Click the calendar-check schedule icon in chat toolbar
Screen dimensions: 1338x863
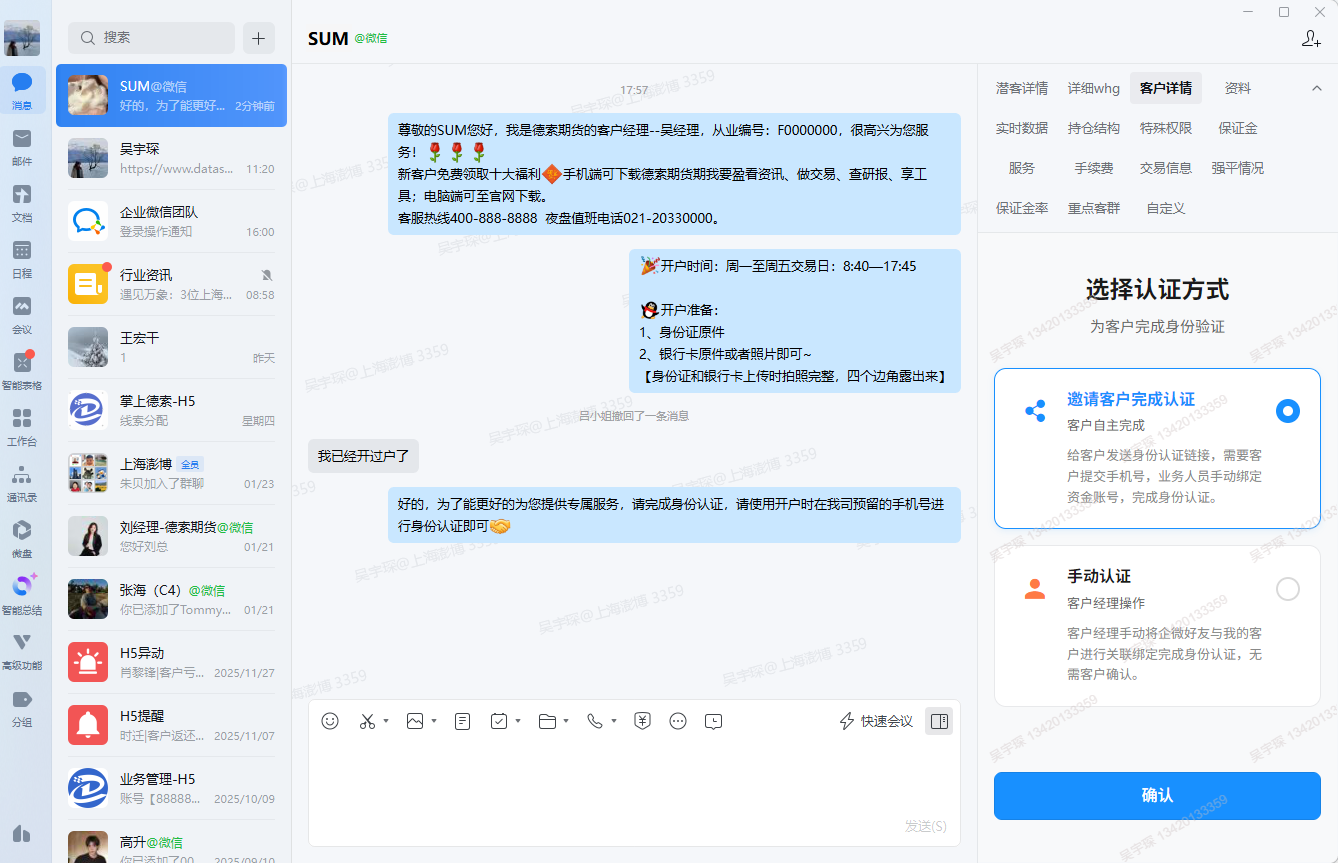(x=499, y=721)
